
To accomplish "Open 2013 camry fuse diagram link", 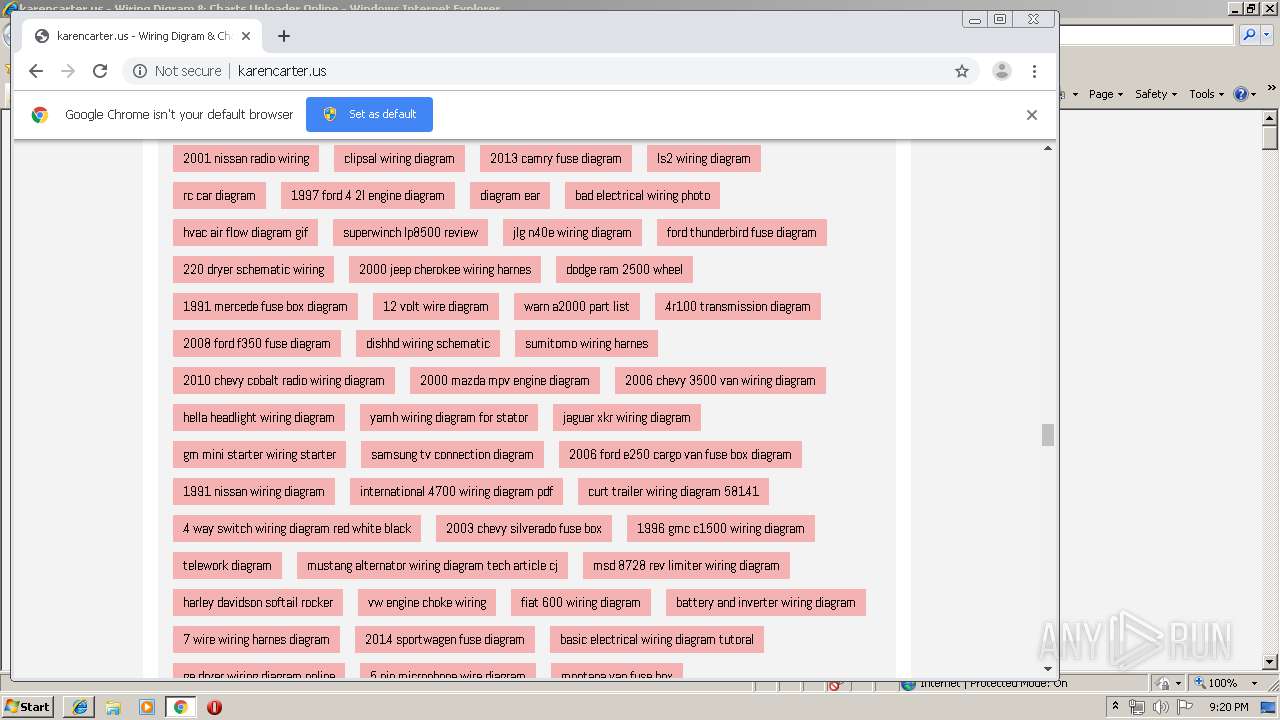I will pos(556,158).
